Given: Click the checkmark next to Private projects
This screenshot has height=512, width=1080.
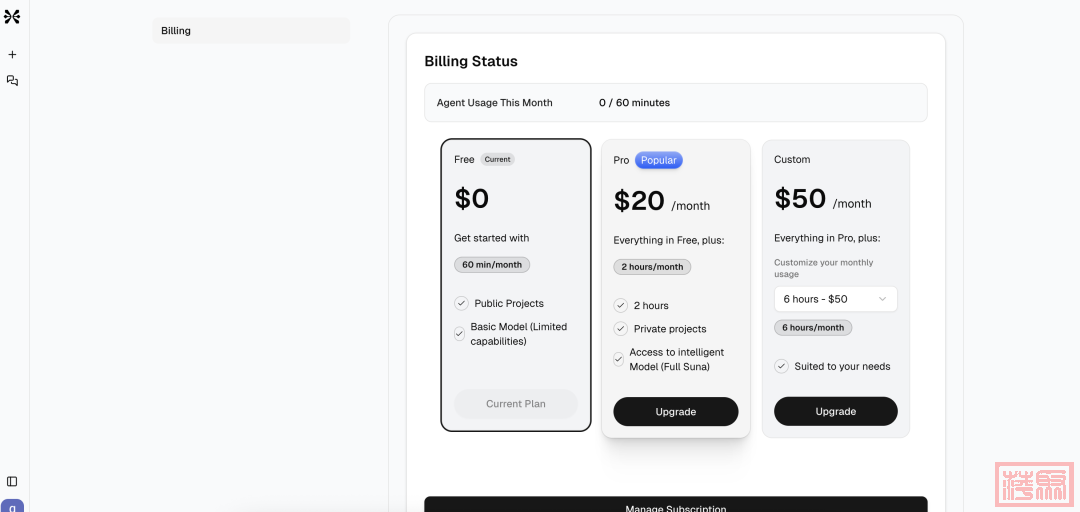Looking at the screenshot, I should coord(621,329).
